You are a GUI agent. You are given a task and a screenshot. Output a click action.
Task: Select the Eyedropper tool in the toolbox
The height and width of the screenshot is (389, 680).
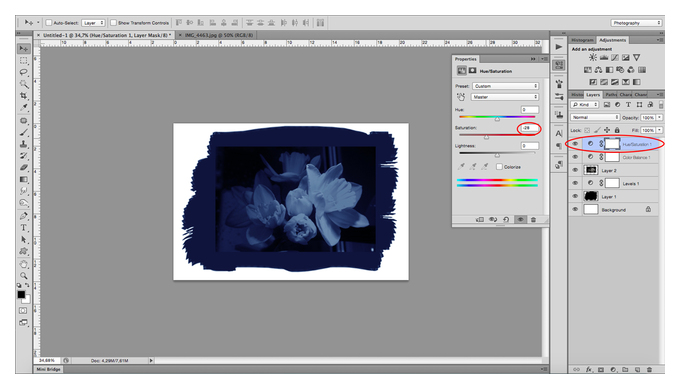coord(23,107)
